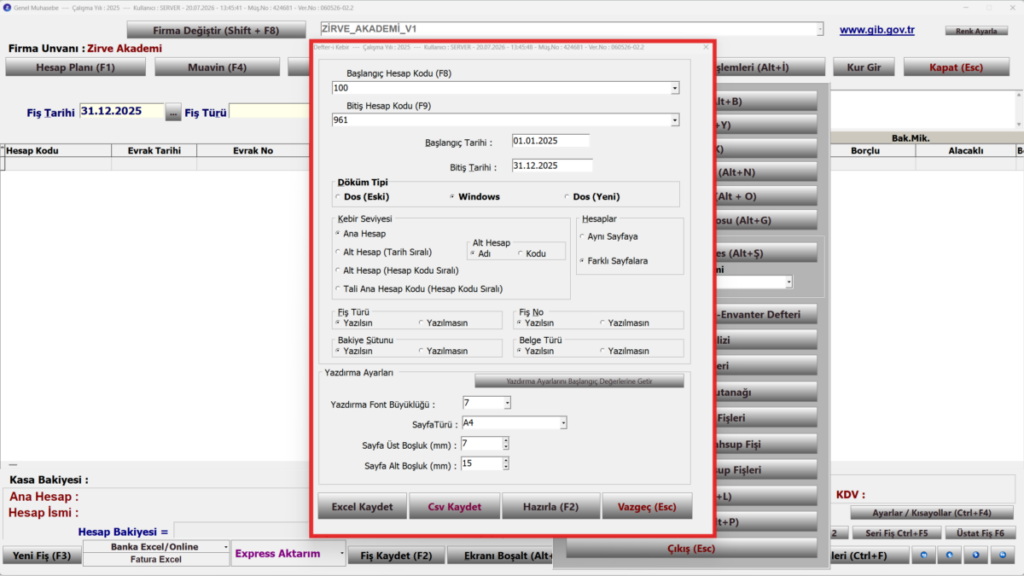This screenshot has height=576, width=1024.
Task: Click the Hesap Kodu column header
Action: (x=57, y=150)
